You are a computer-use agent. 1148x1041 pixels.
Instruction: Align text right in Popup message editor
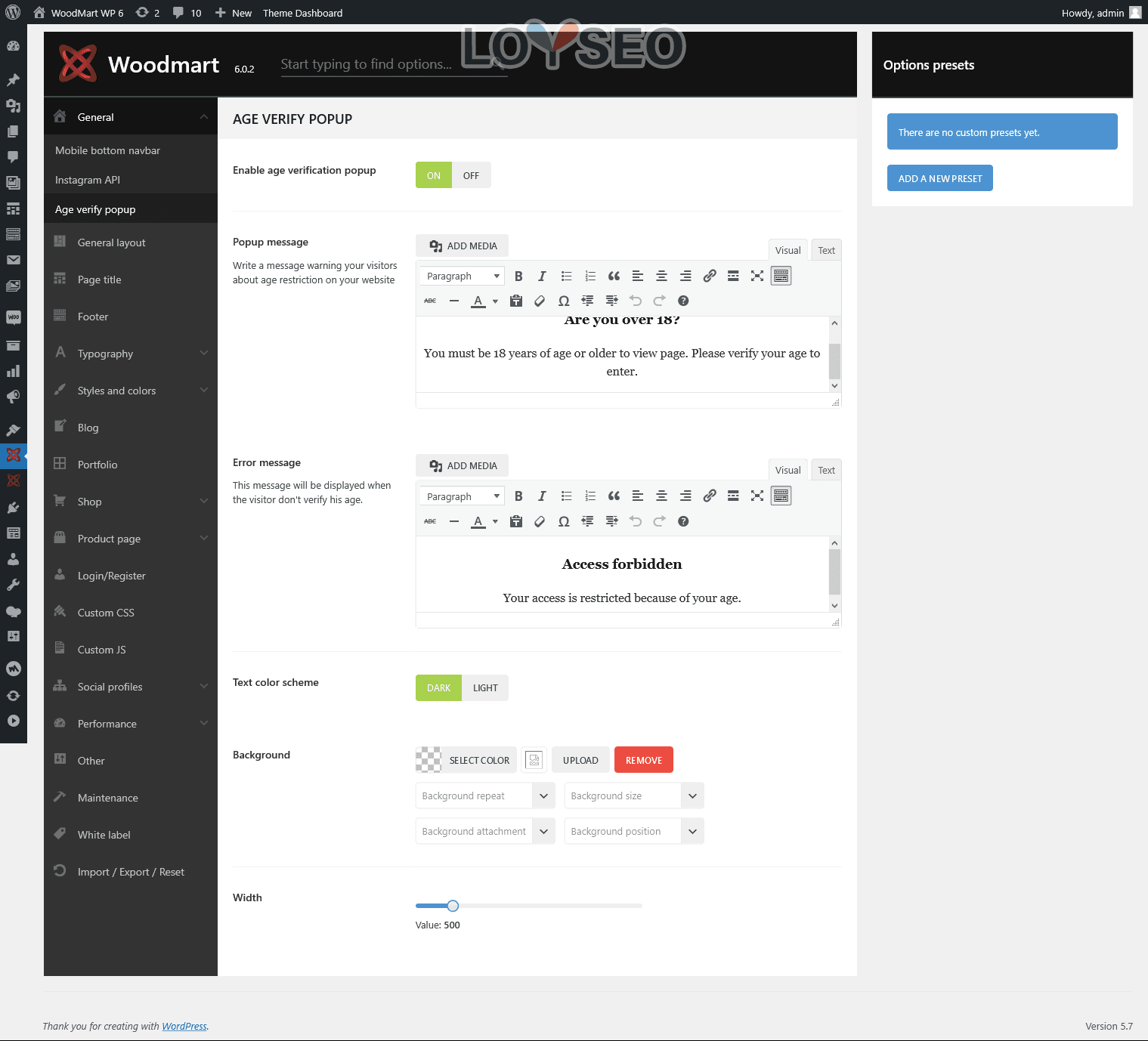pyautogui.click(x=685, y=276)
